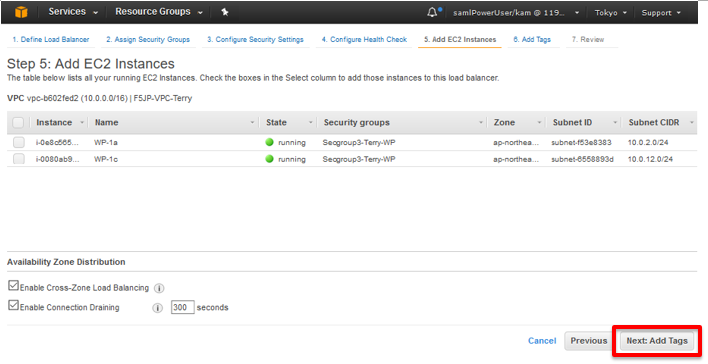The width and height of the screenshot is (708, 364).
Task: Toggle Enable Cross-Zone Load Balancing checkbox
Action: pyautogui.click(x=14, y=286)
